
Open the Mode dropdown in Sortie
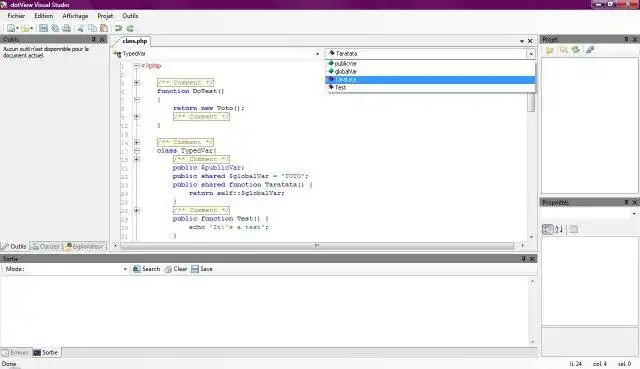pos(125,269)
